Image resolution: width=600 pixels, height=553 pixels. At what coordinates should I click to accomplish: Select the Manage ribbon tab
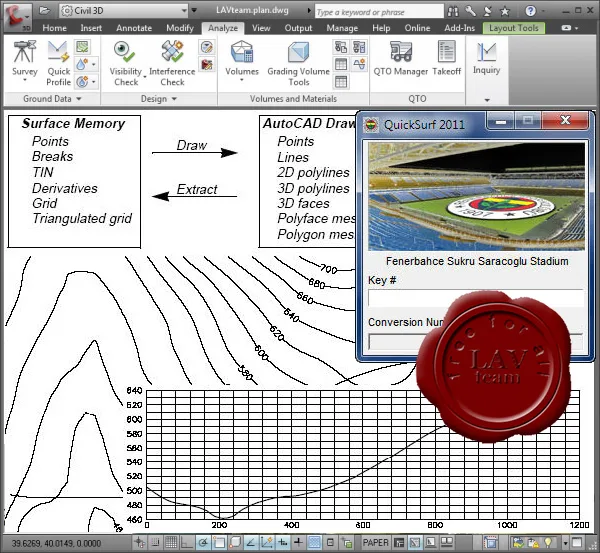[x=342, y=28]
